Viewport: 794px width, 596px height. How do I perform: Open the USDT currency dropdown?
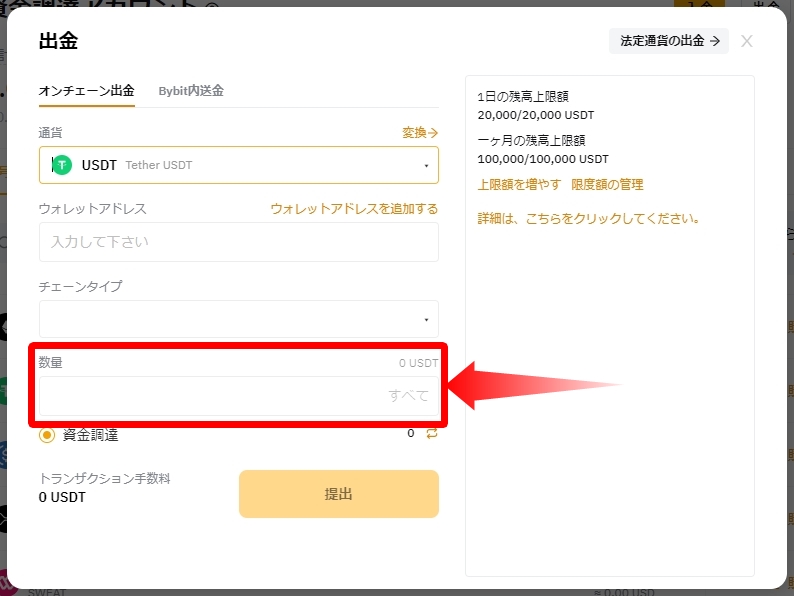[239, 165]
